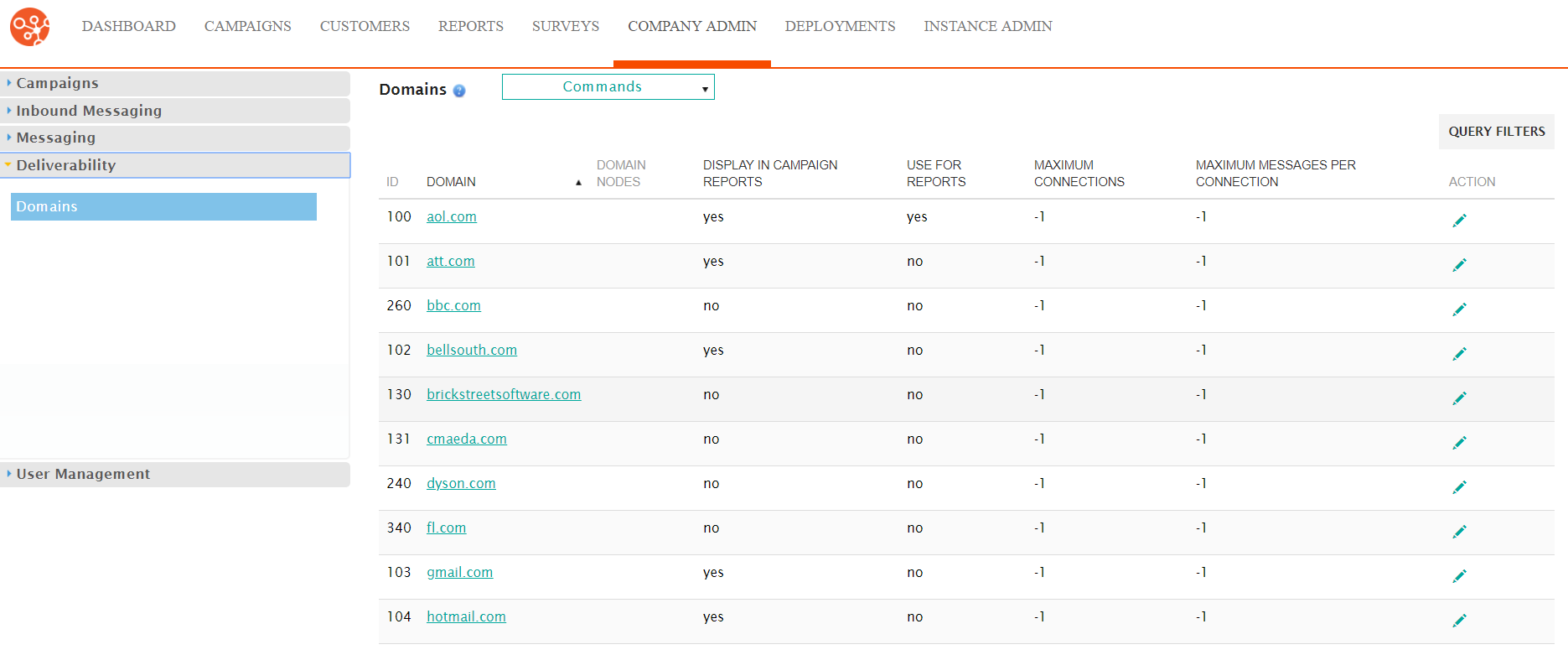Open the Domains help icon
The height and width of the screenshot is (655, 1568).
[459, 91]
